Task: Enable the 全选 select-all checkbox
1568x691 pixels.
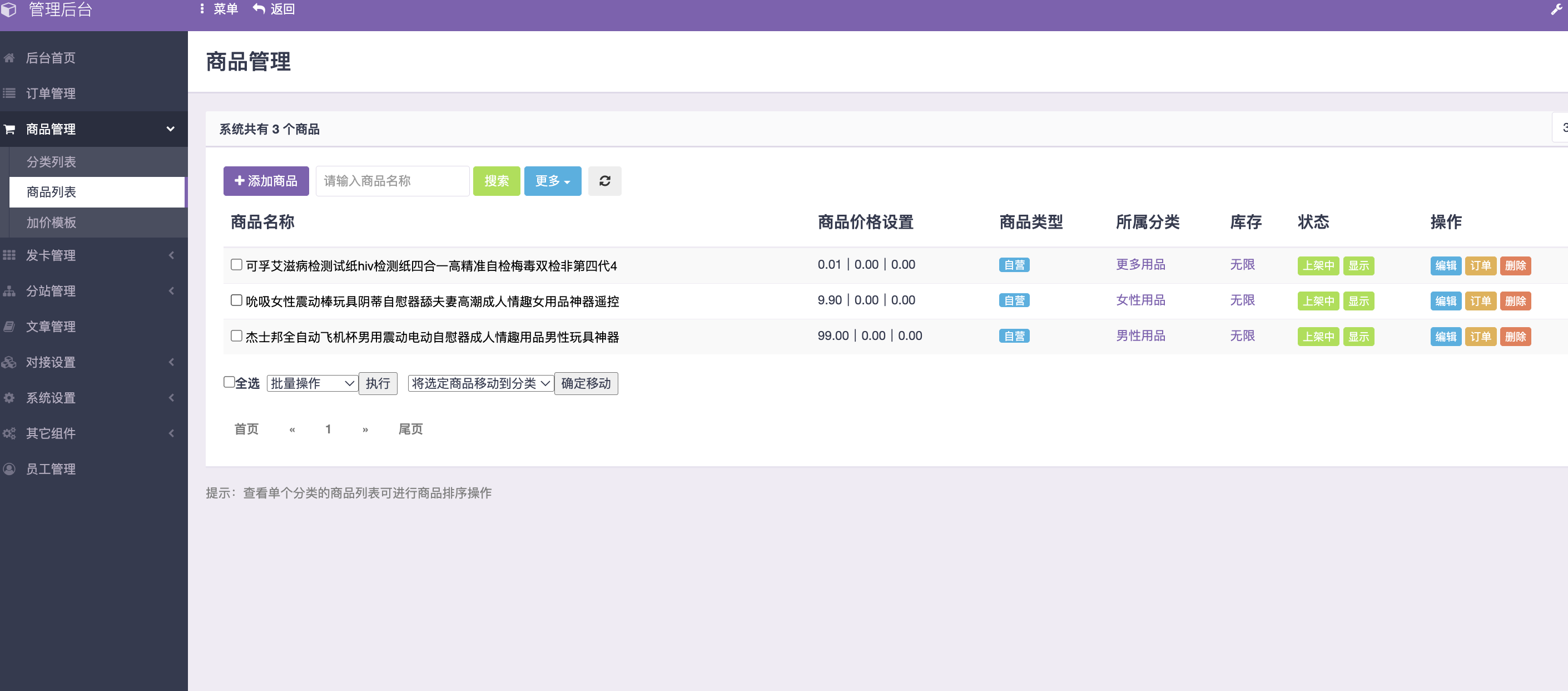Action: 229,382
